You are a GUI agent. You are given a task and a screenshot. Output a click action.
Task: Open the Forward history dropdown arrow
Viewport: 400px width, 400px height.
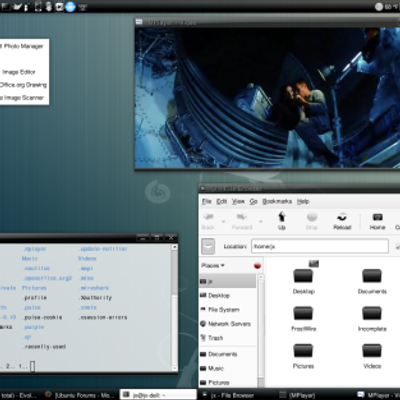(x=260, y=221)
